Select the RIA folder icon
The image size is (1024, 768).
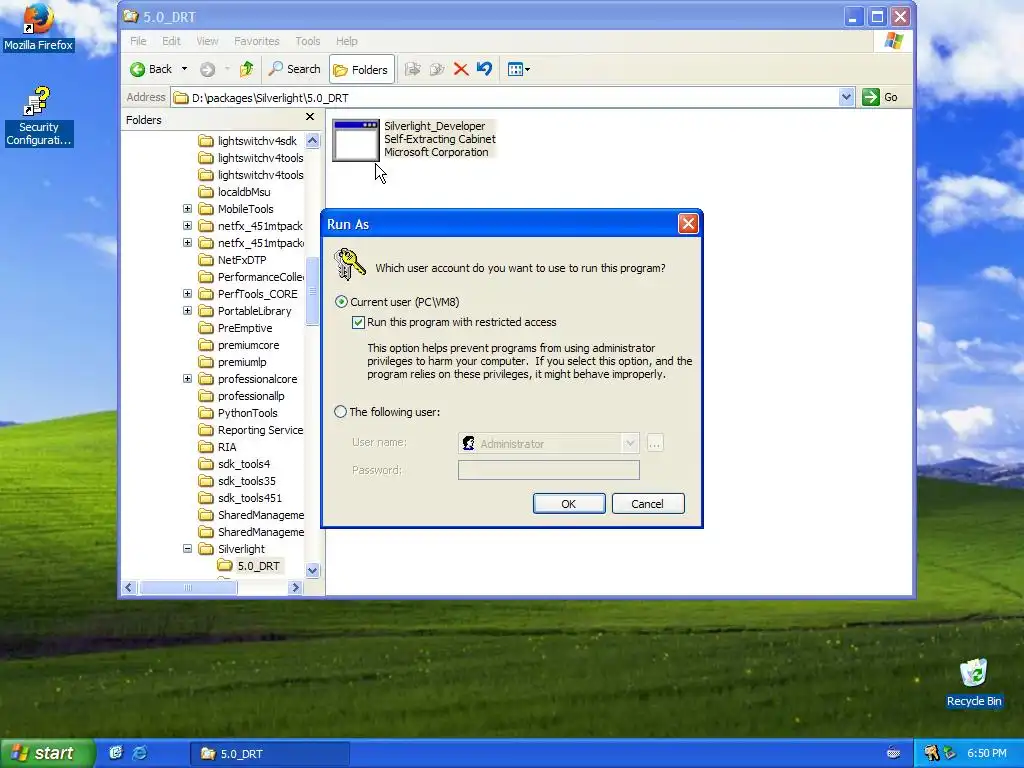206,447
